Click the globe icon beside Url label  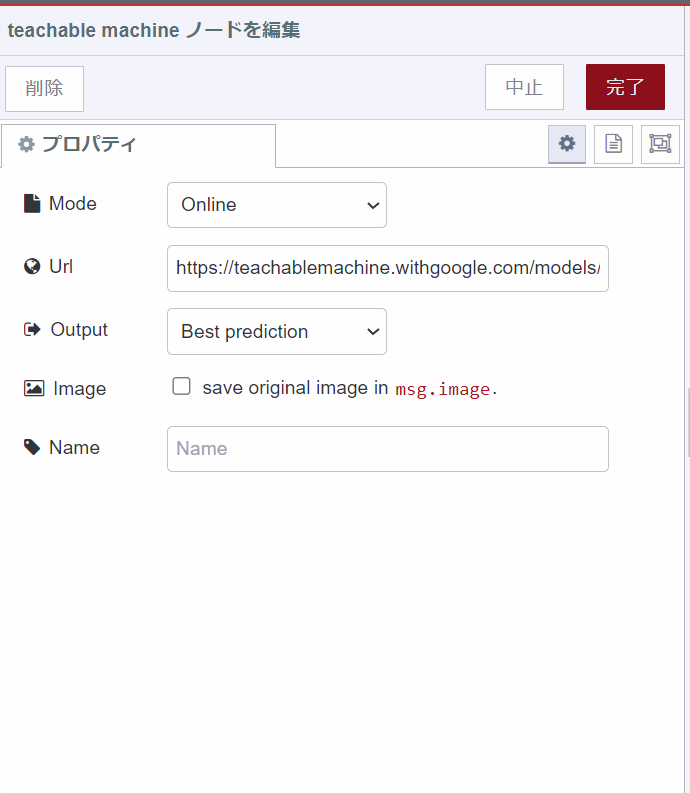point(32,267)
